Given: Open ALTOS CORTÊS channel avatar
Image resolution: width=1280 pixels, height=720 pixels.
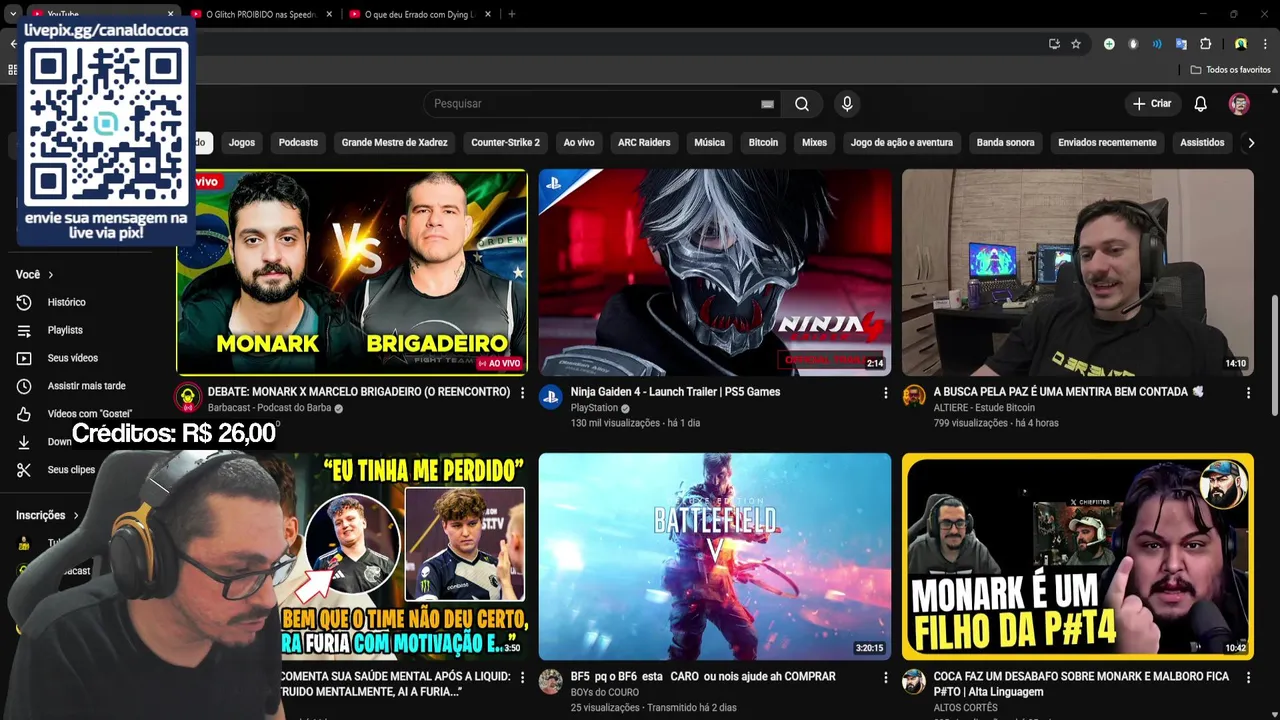Looking at the screenshot, I should click(914, 682).
